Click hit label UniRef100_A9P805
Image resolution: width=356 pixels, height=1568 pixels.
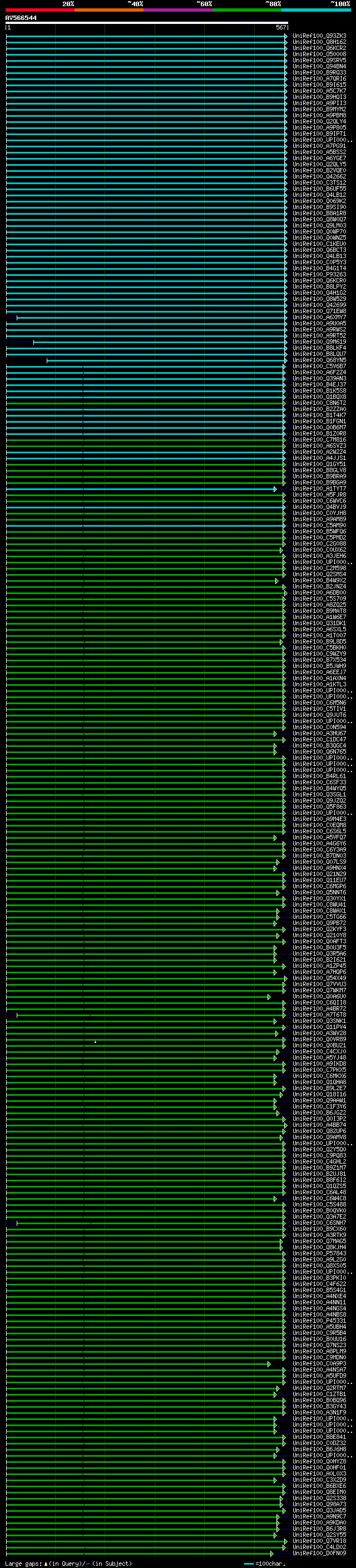point(319,127)
